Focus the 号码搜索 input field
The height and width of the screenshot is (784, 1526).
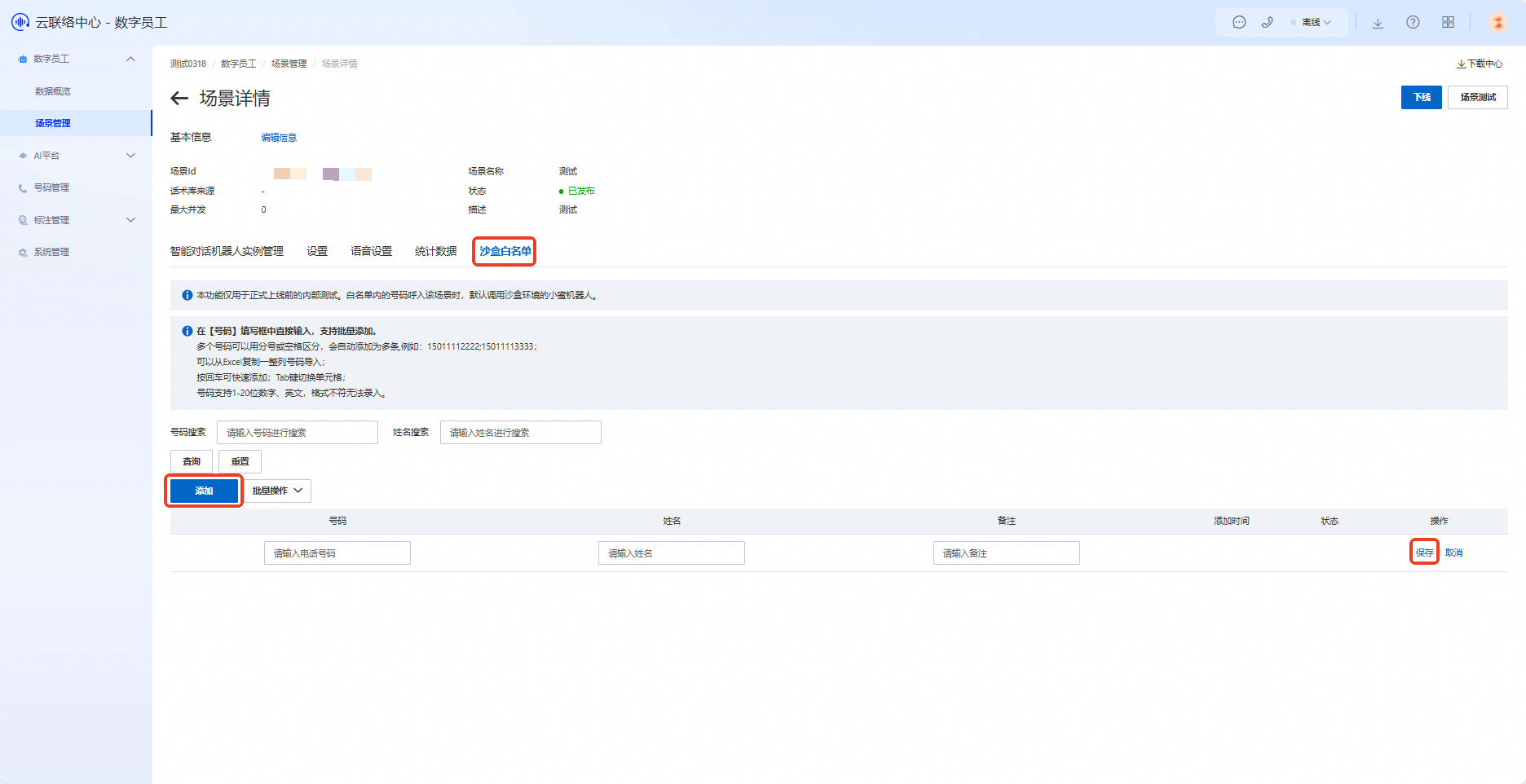point(298,433)
